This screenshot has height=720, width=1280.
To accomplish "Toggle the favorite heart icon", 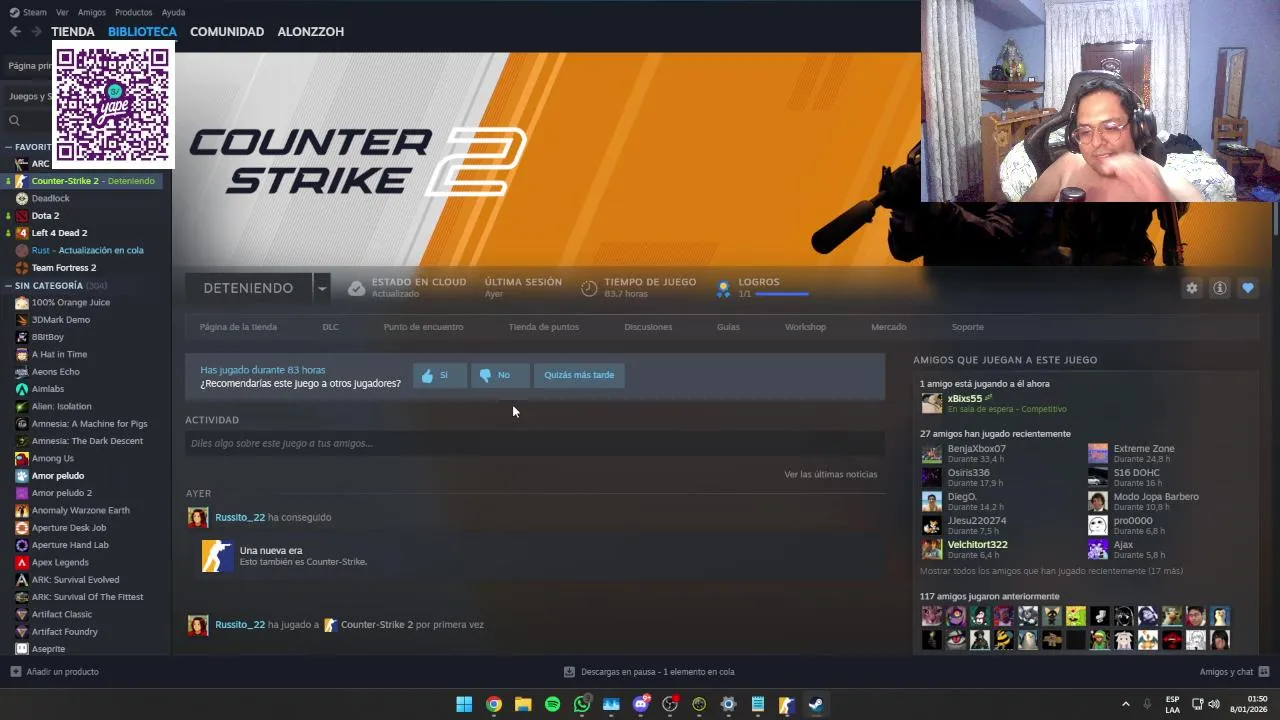I will click(1248, 288).
